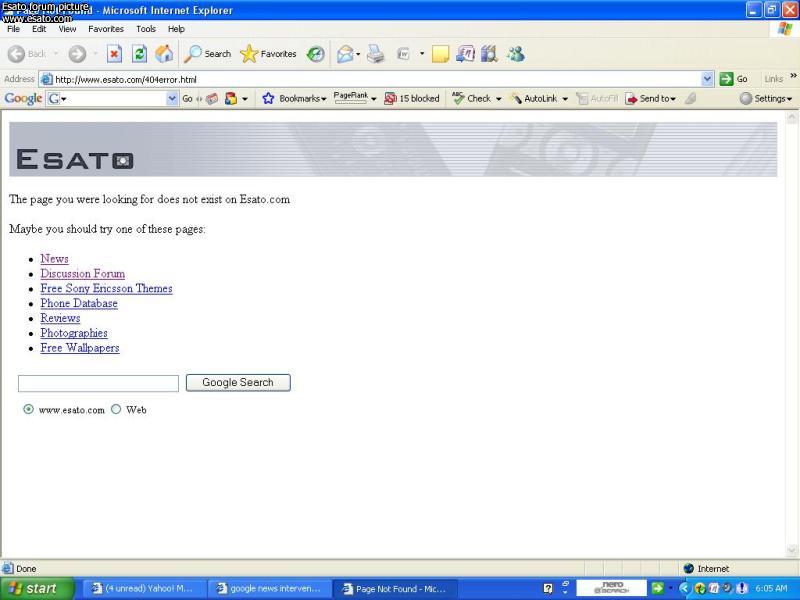The height and width of the screenshot is (600, 800).
Task: Click the Edit with Word icon
Action: click(x=403, y=54)
